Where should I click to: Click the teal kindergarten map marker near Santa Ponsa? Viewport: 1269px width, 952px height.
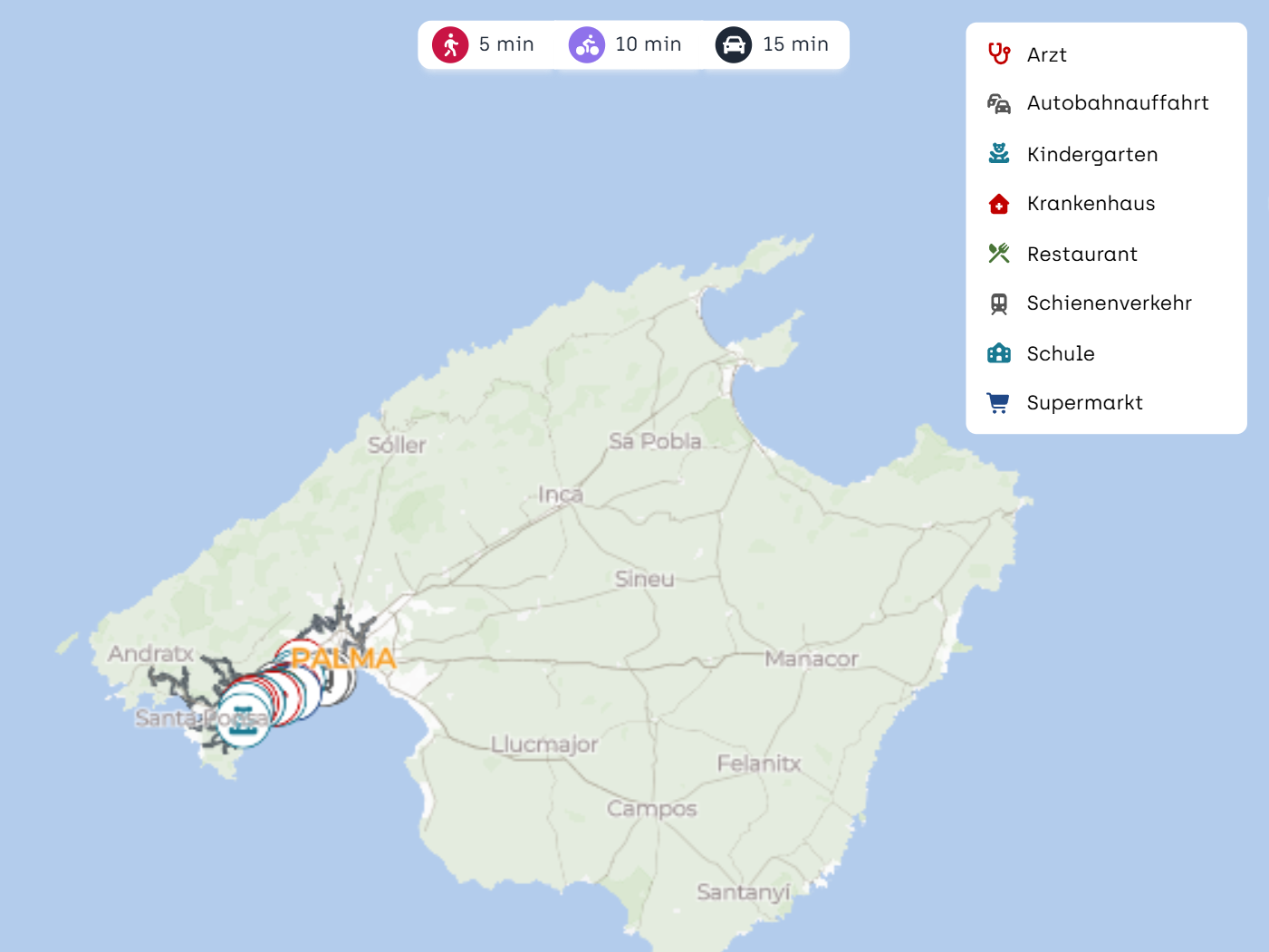pos(242,719)
